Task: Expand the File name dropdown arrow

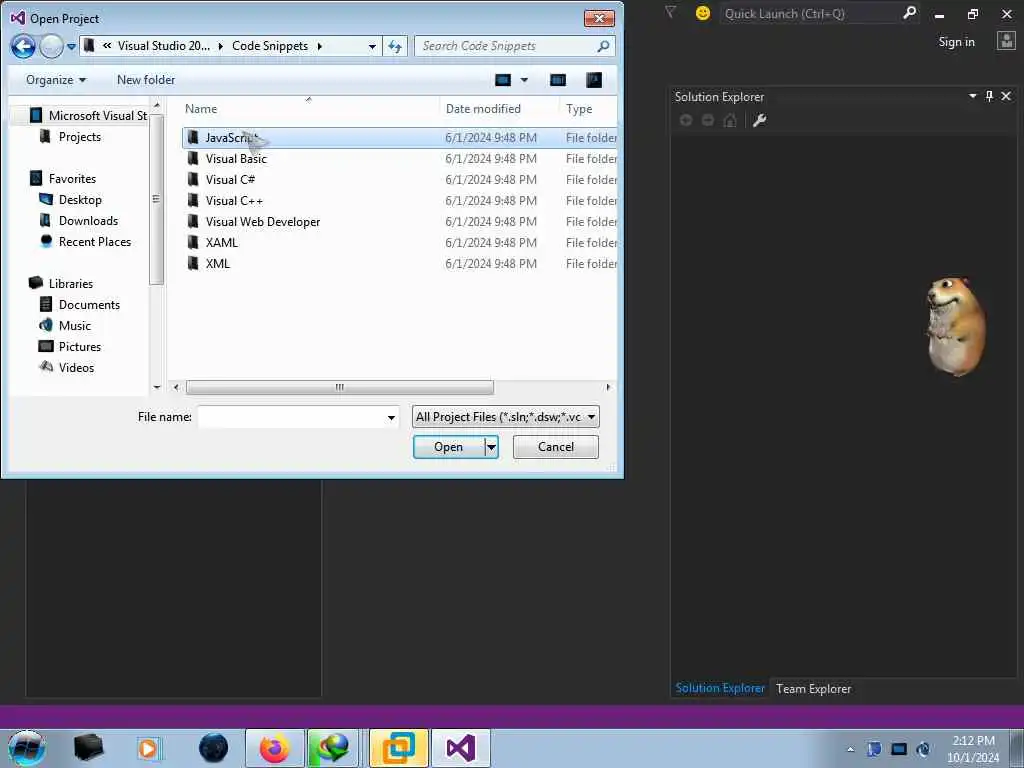Action: pos(391,417)
